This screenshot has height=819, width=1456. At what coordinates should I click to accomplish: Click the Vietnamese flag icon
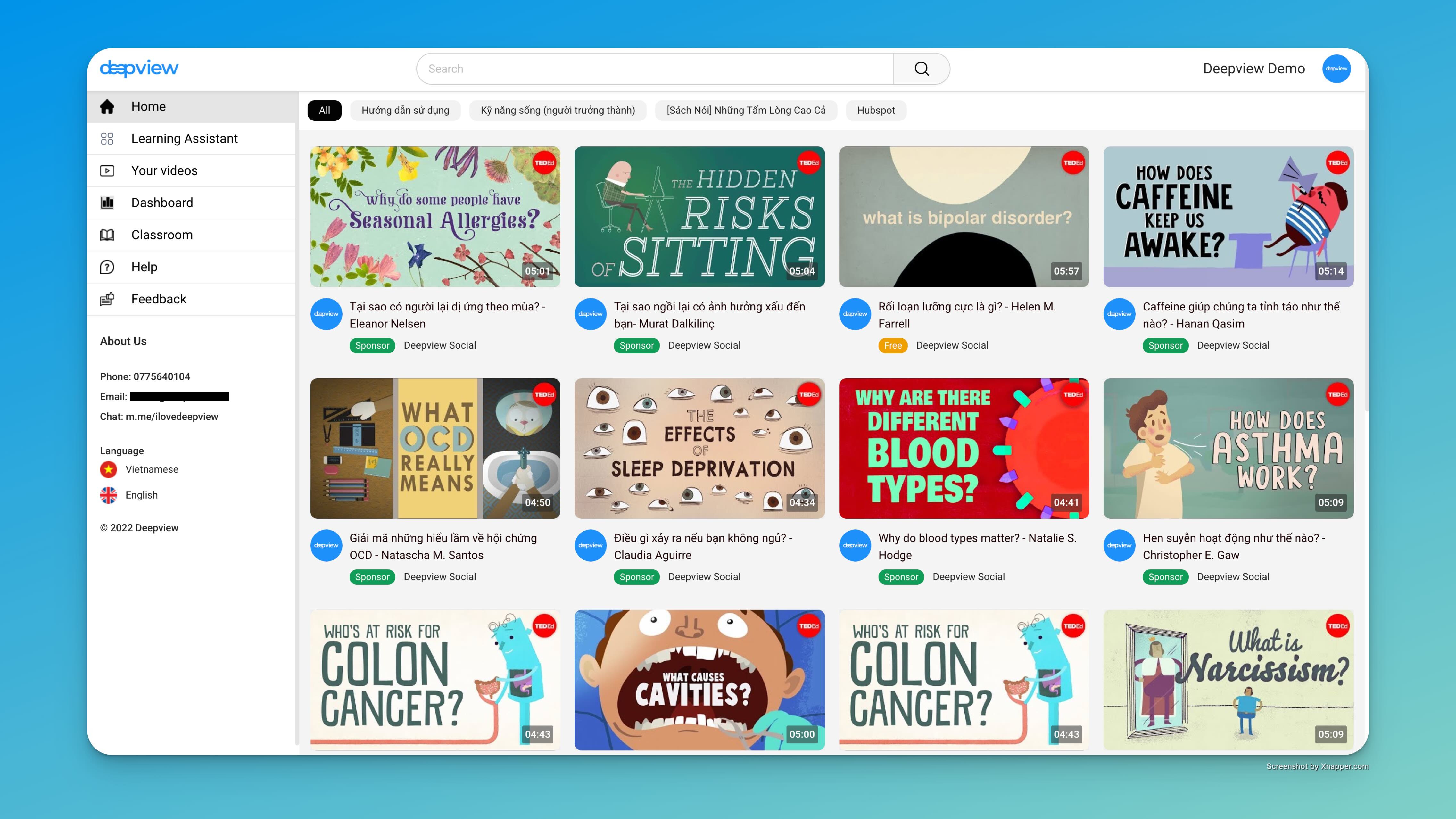pyautogui.click(x=109, y=469)
